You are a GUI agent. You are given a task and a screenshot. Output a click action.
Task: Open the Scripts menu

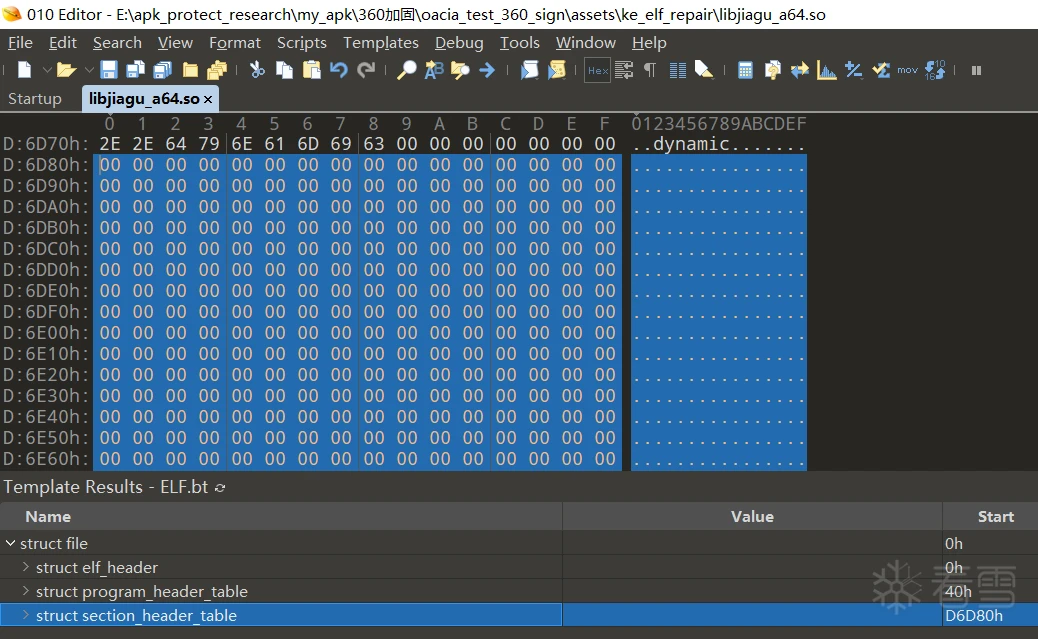(x=302, y=42)
